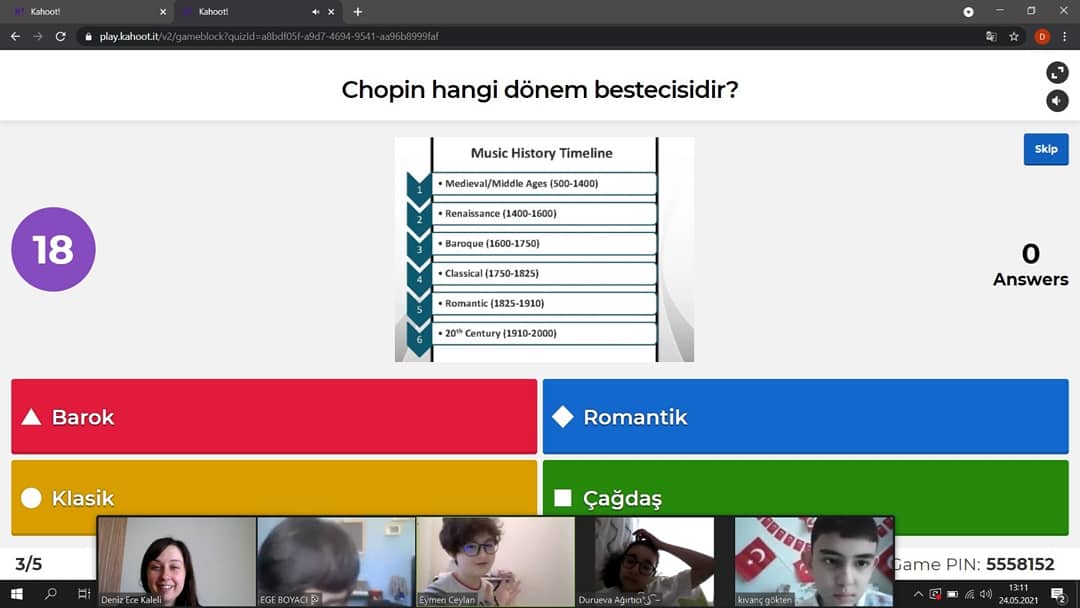
Task: Choose the green Çağdaş answer
Action: [806, 498]
